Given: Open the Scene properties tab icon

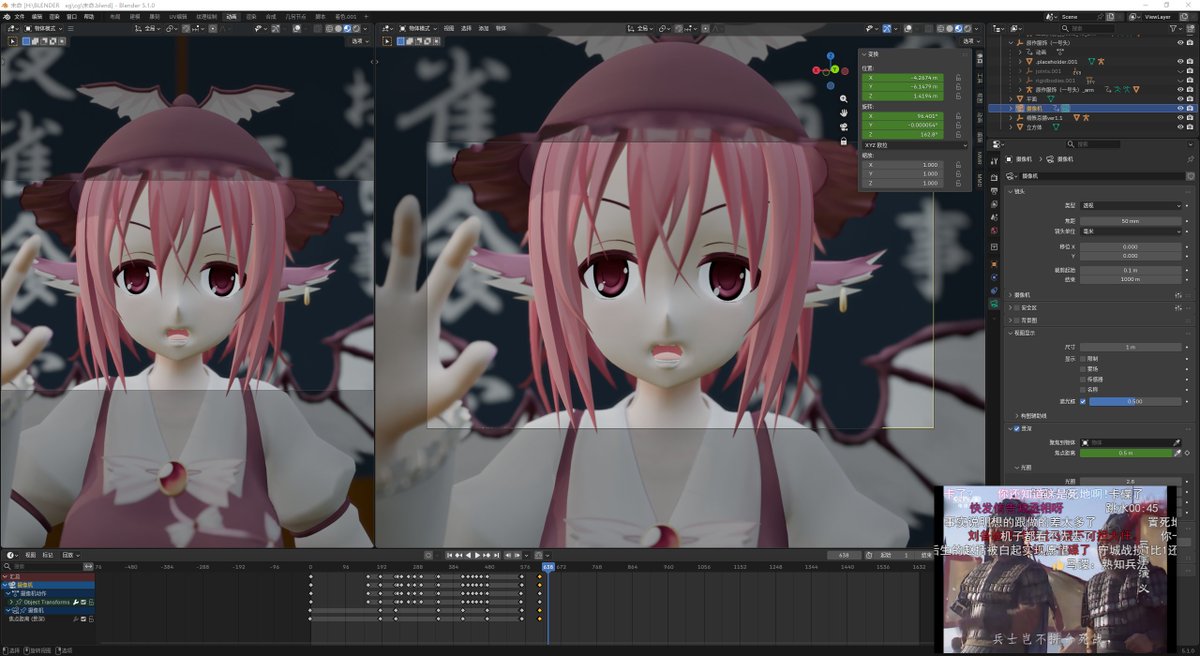Looking at the screenshot, I should (994, 216).
